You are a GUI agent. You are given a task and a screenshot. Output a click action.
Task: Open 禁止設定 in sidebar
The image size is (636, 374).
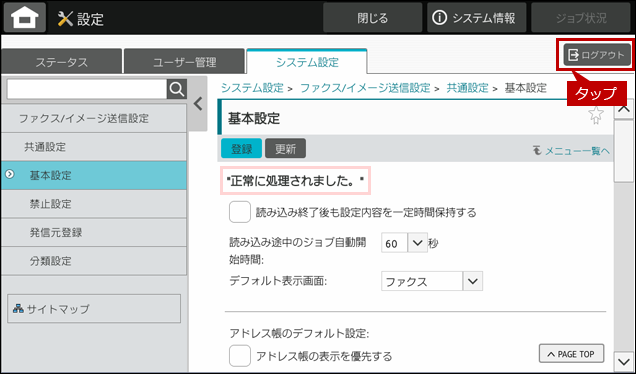point(94,204)
